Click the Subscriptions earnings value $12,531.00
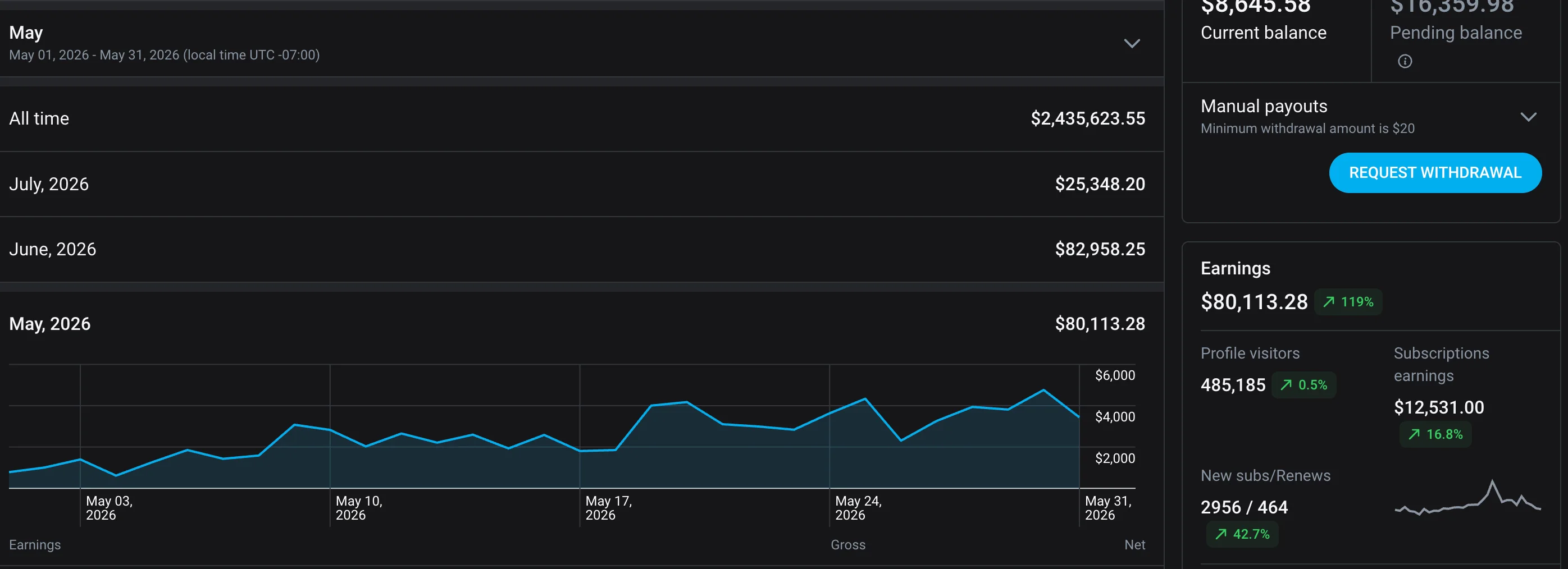 (x=1439, y=407)
